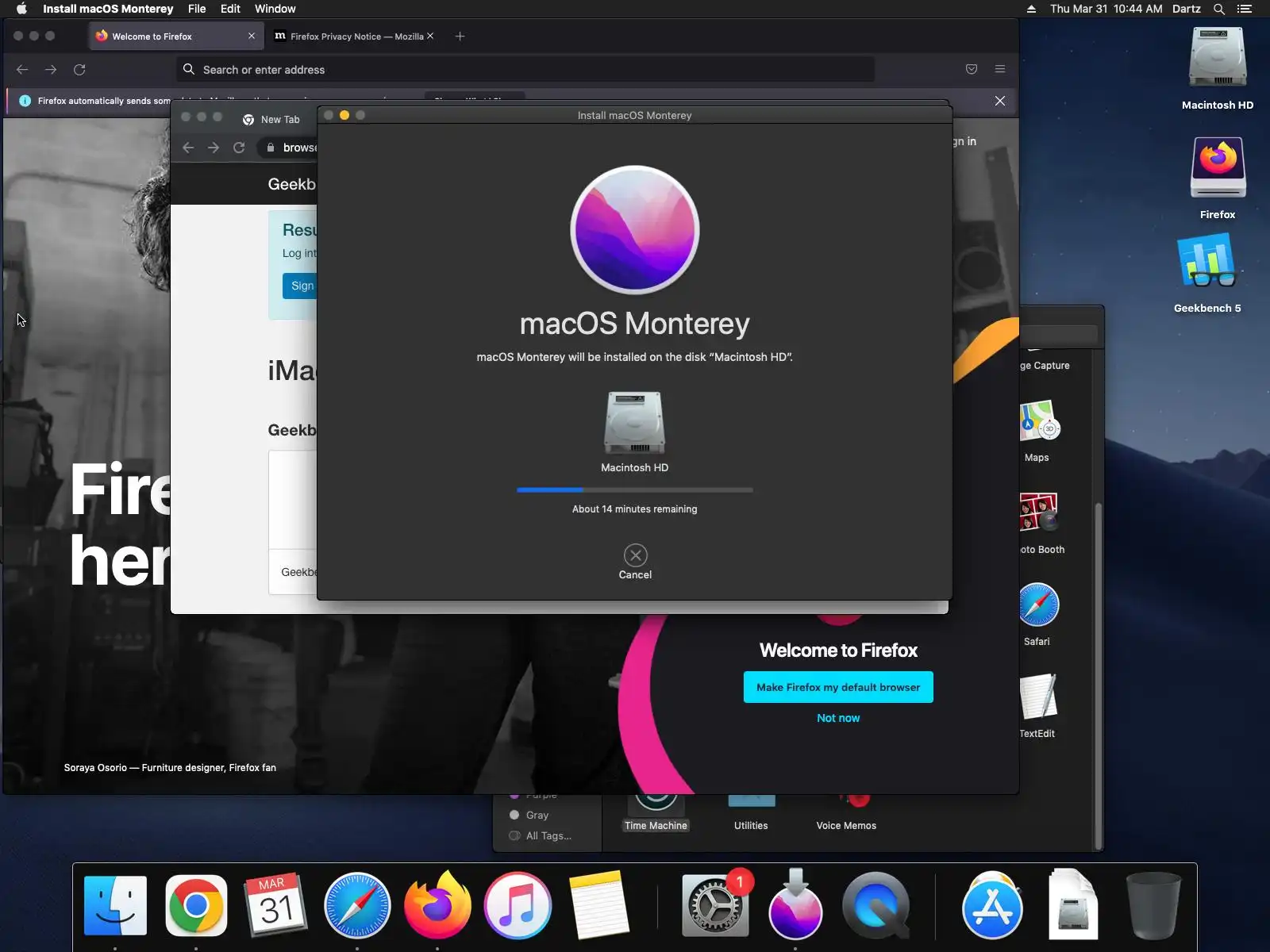Reload the page in Chrome
The width and height of the screenshot is (1270, 952).
coord(239,148)
